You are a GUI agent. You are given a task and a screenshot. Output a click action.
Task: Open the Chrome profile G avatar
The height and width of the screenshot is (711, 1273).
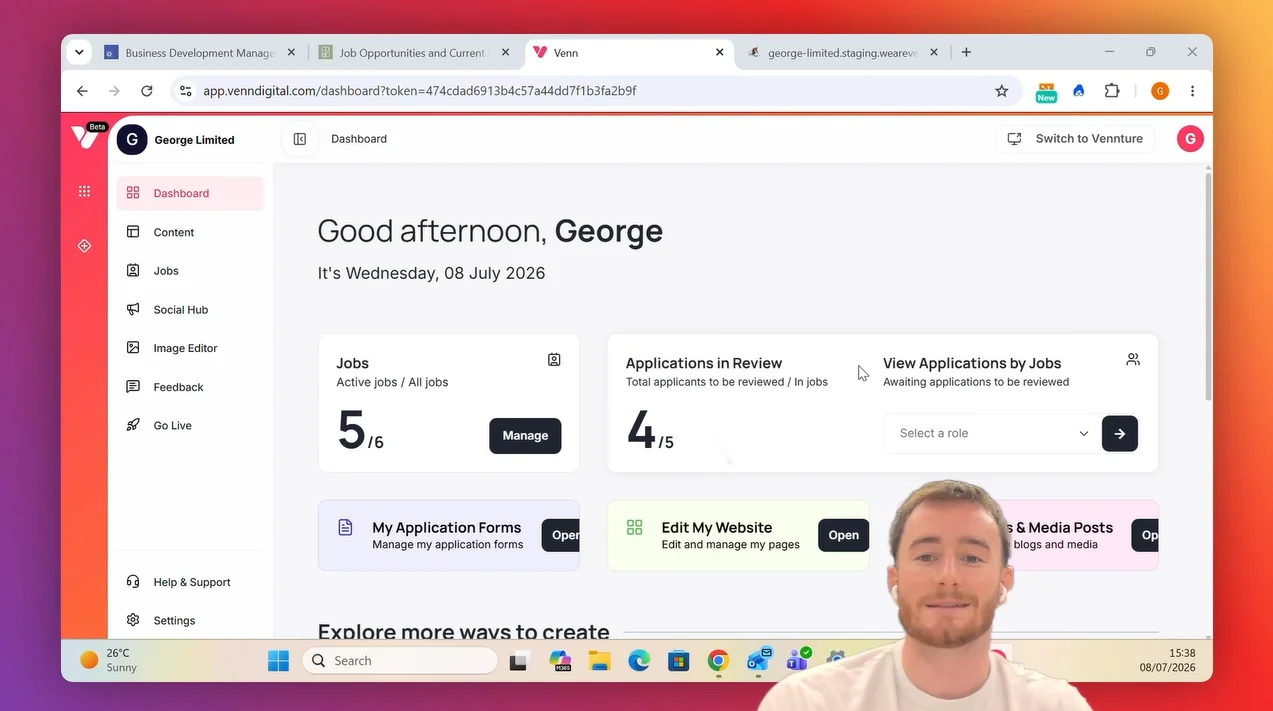click(1160, 91)
